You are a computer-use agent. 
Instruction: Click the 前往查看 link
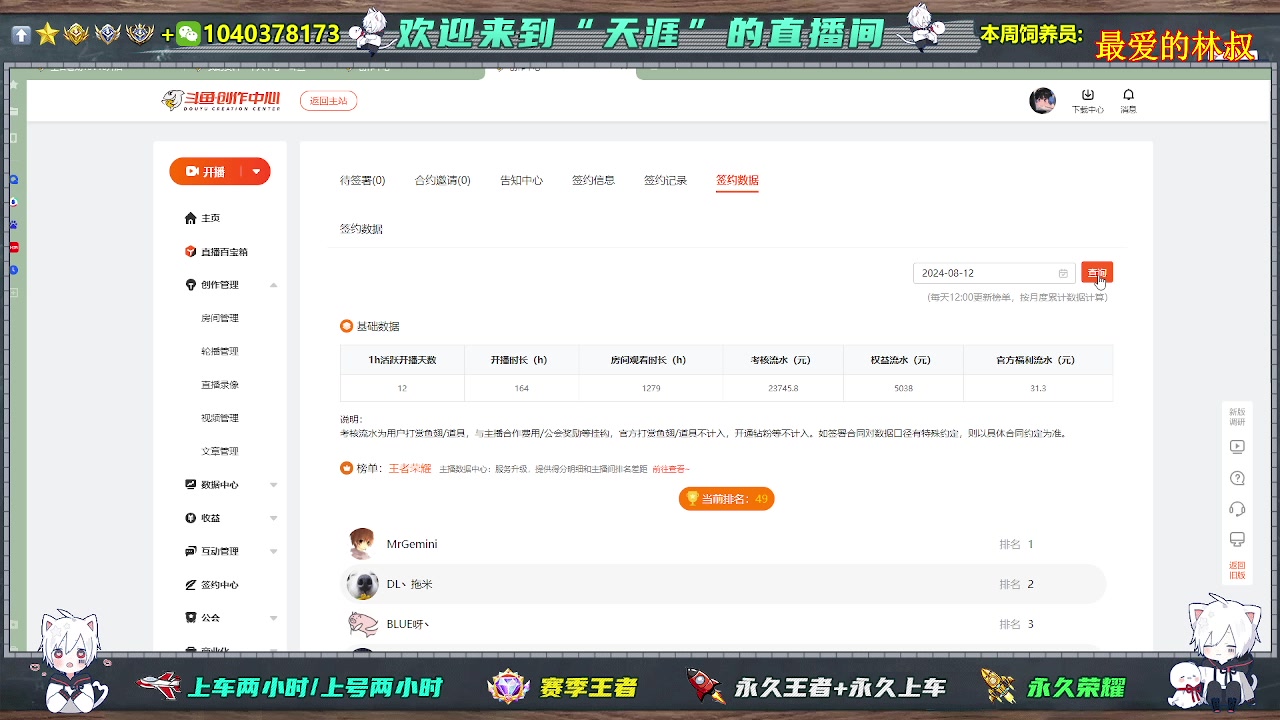click(671, 469)
